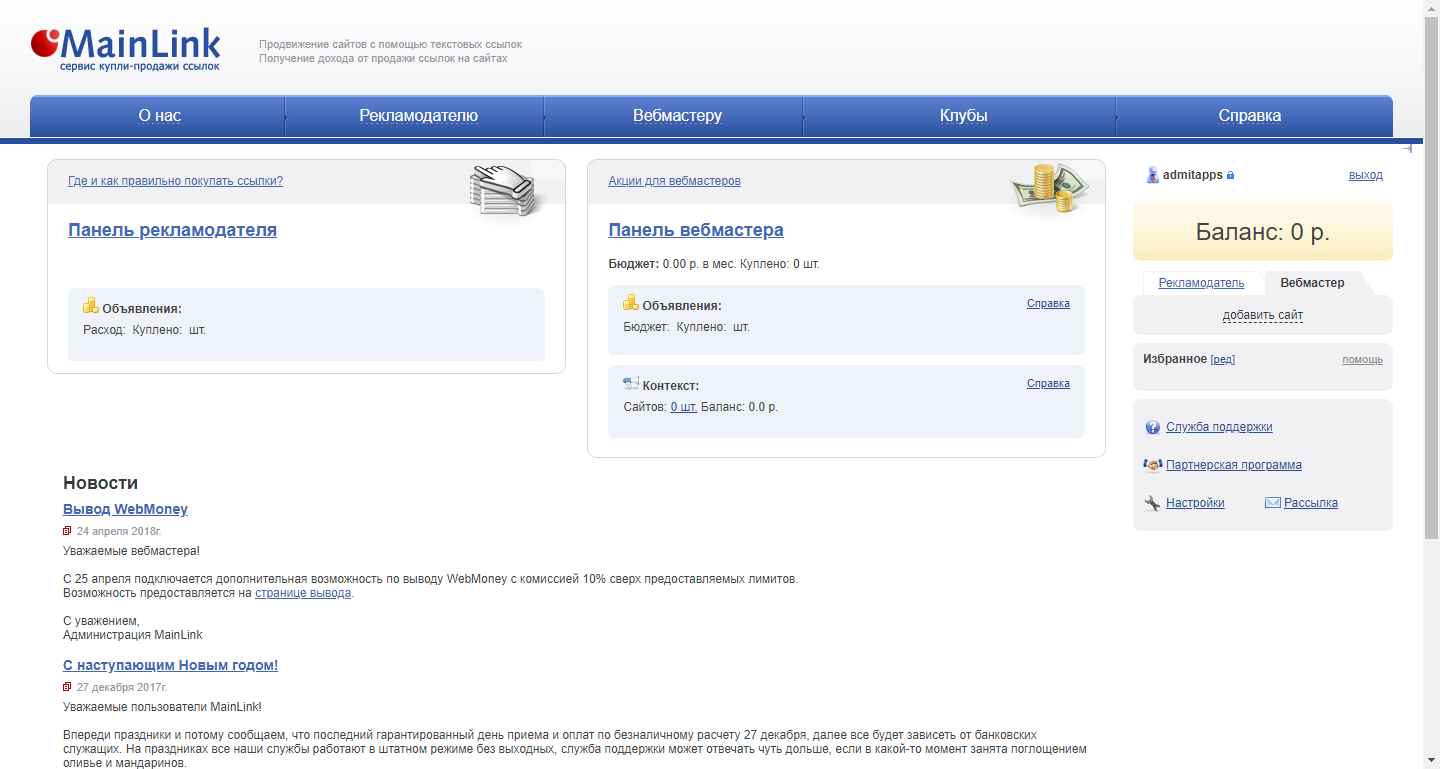
Task: Click the coins icon in advertiser Объявления block
Action: tap(91, 306)
